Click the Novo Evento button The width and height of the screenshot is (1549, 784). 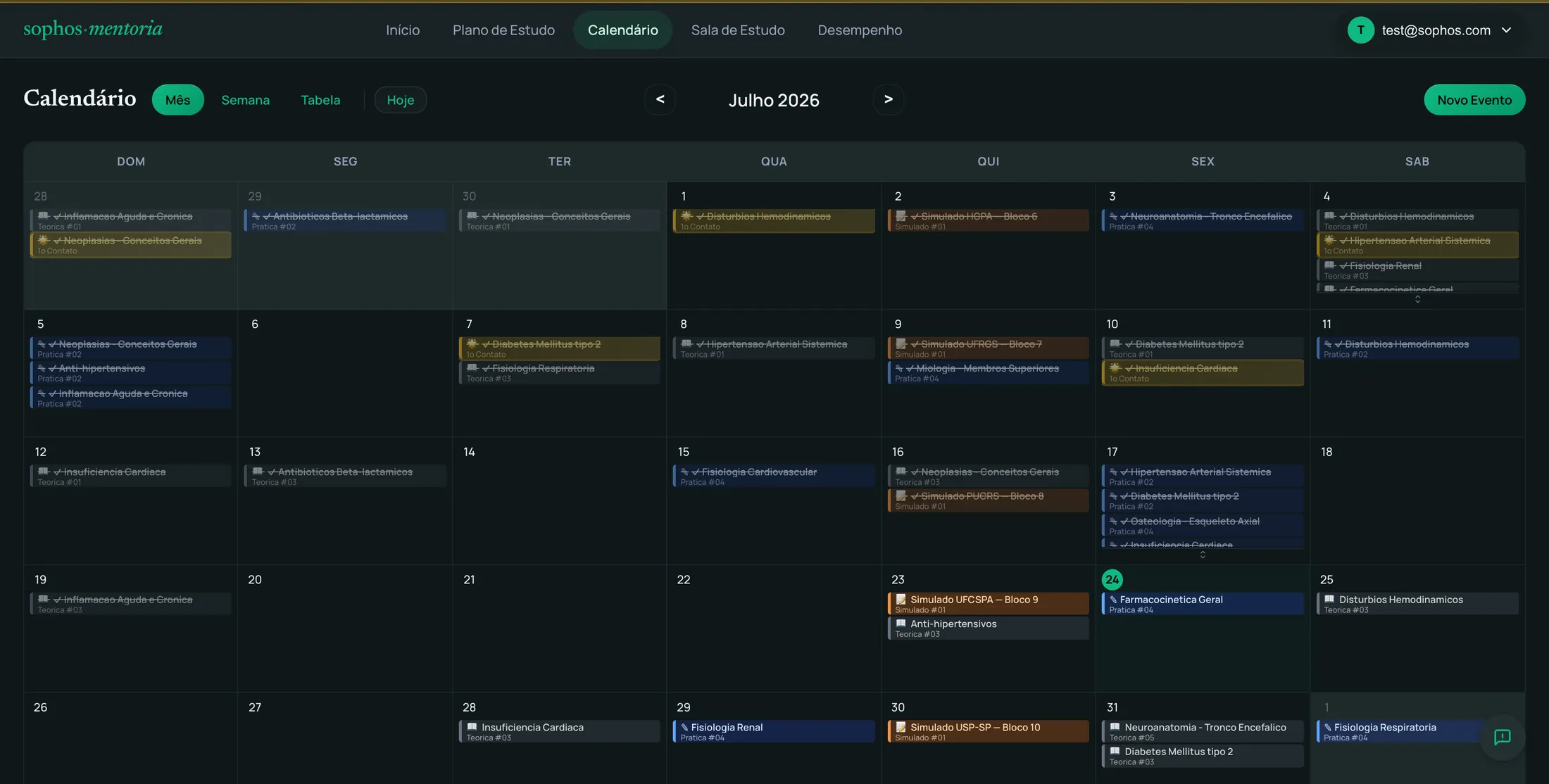tap(1474, 100)
